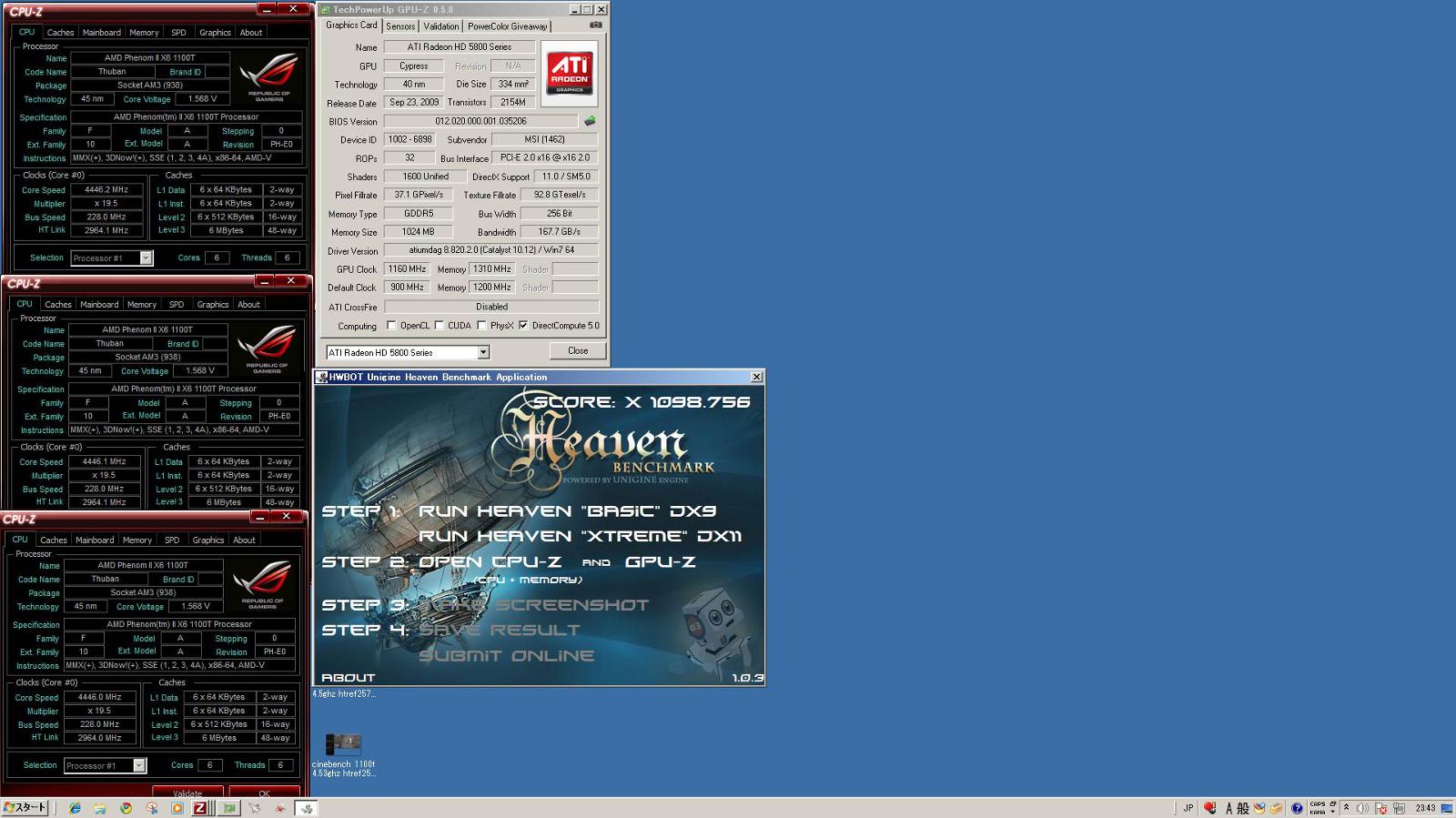The height and width of the screenshot is (818, 1456).
Task: Click Core Speed 4446.2 MHz in top CPU-Z
Action: [x=106, y=189]
